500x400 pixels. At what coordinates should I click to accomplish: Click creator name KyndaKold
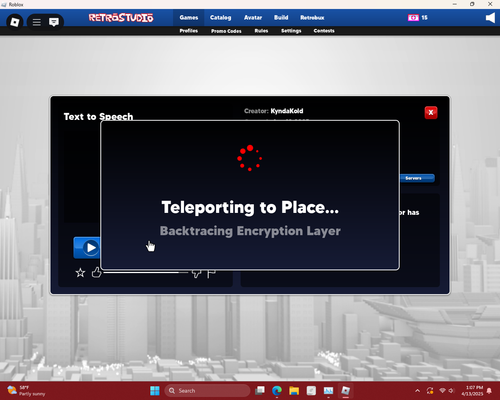pyautogui.click(x=287, y=111)
